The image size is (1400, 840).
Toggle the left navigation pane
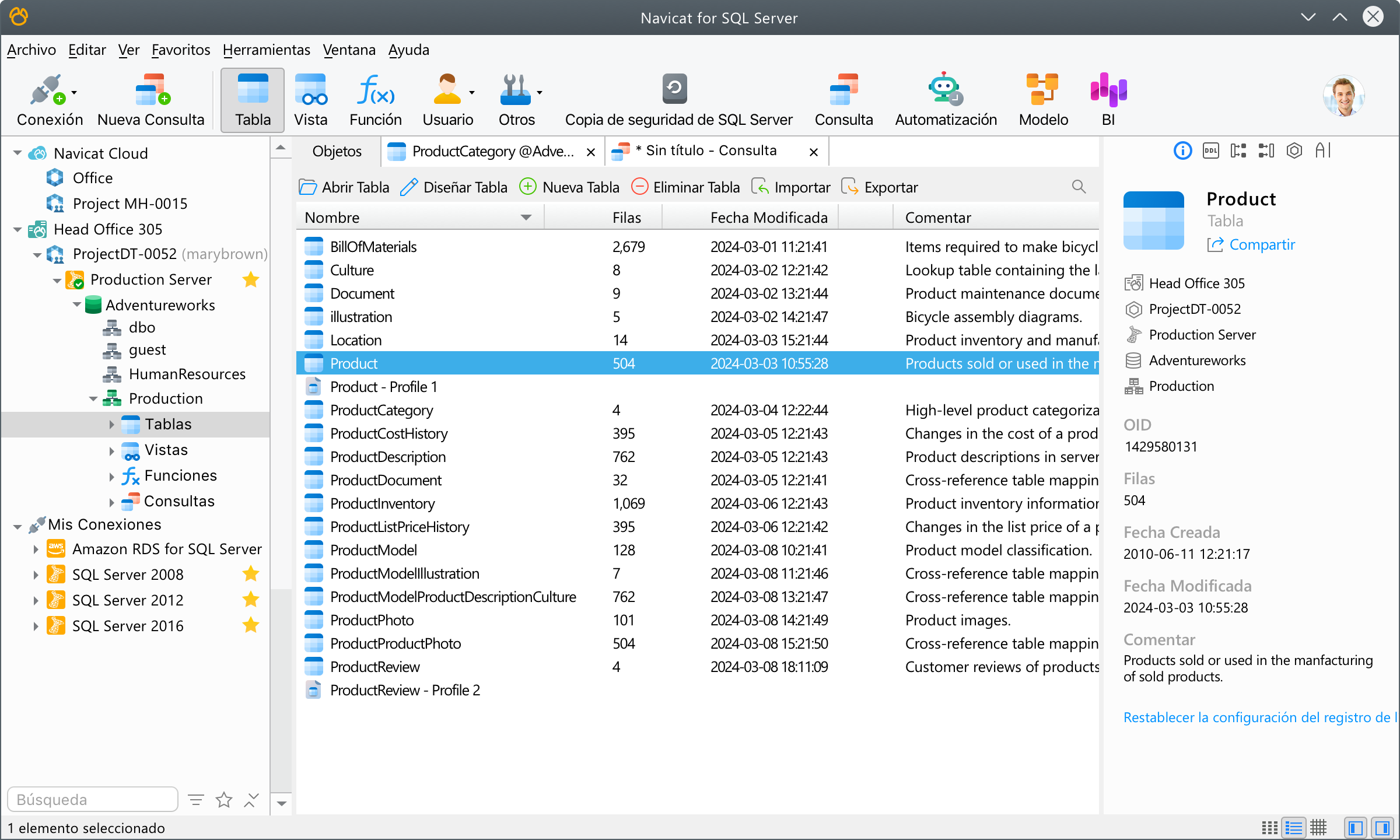point(1356,828)
